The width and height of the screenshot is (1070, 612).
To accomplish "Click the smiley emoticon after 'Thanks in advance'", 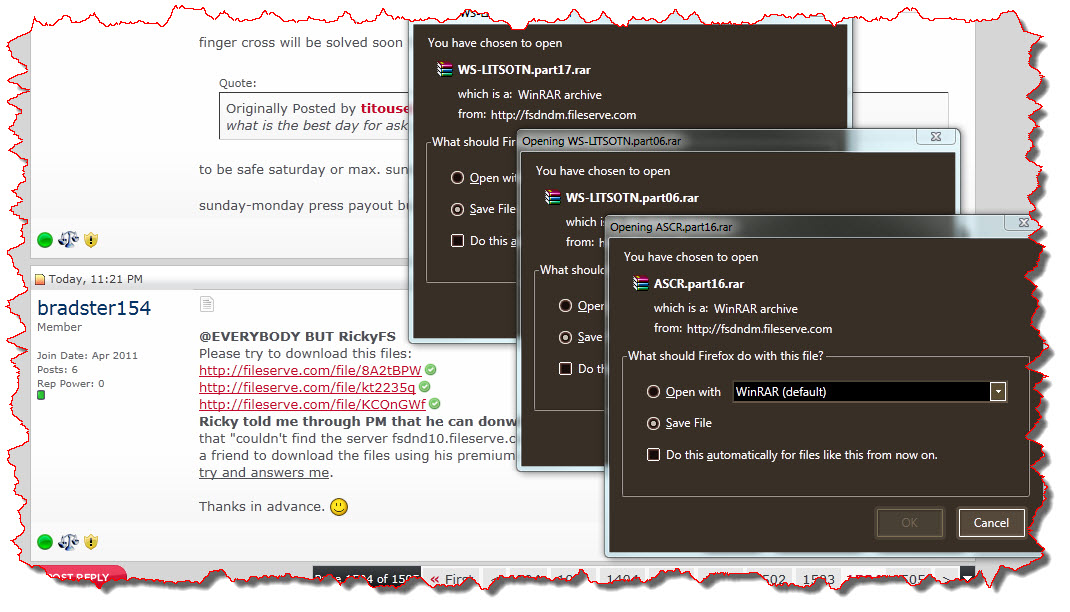I will pos(339,507).
